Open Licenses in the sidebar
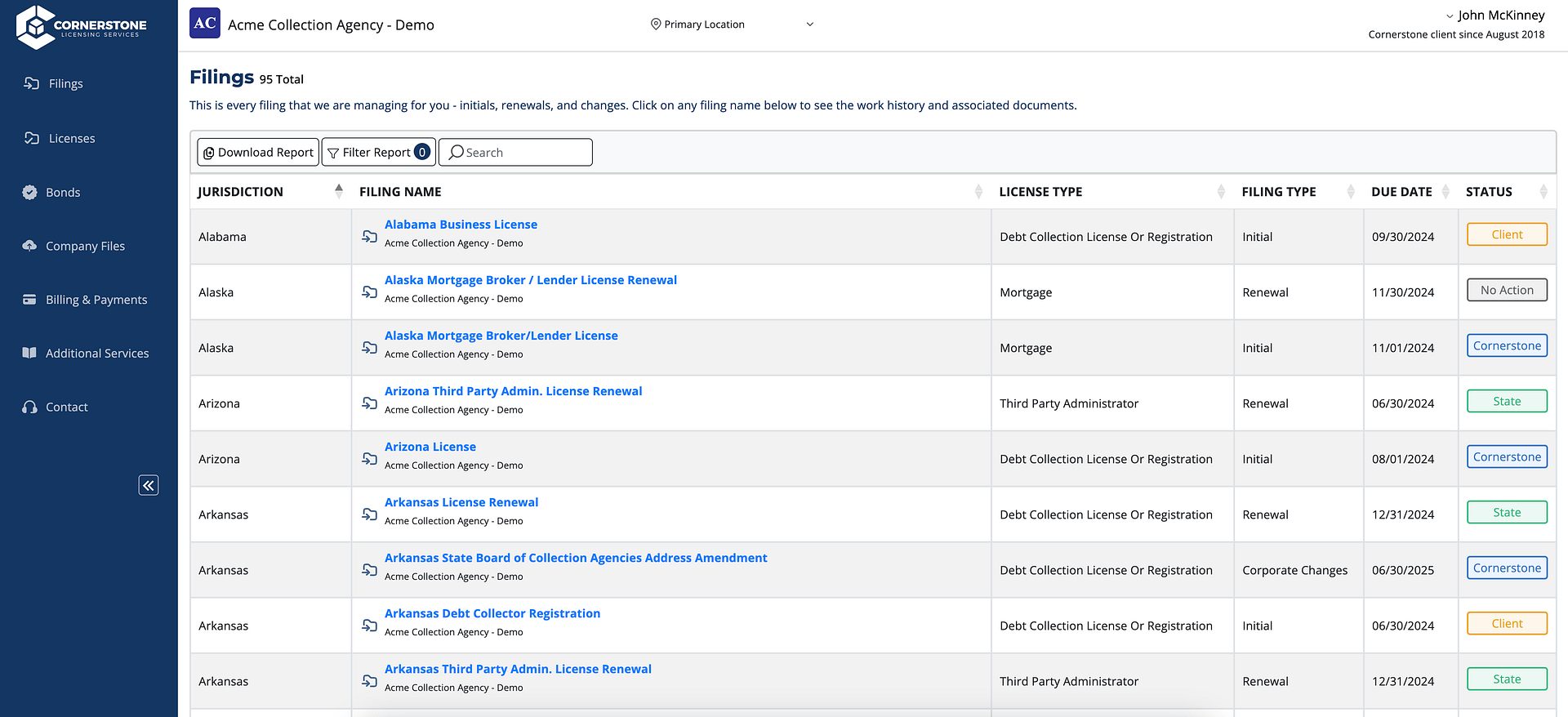Viewport: 1568px width, 717px height. pyautogui.click(x=60, y=138)
